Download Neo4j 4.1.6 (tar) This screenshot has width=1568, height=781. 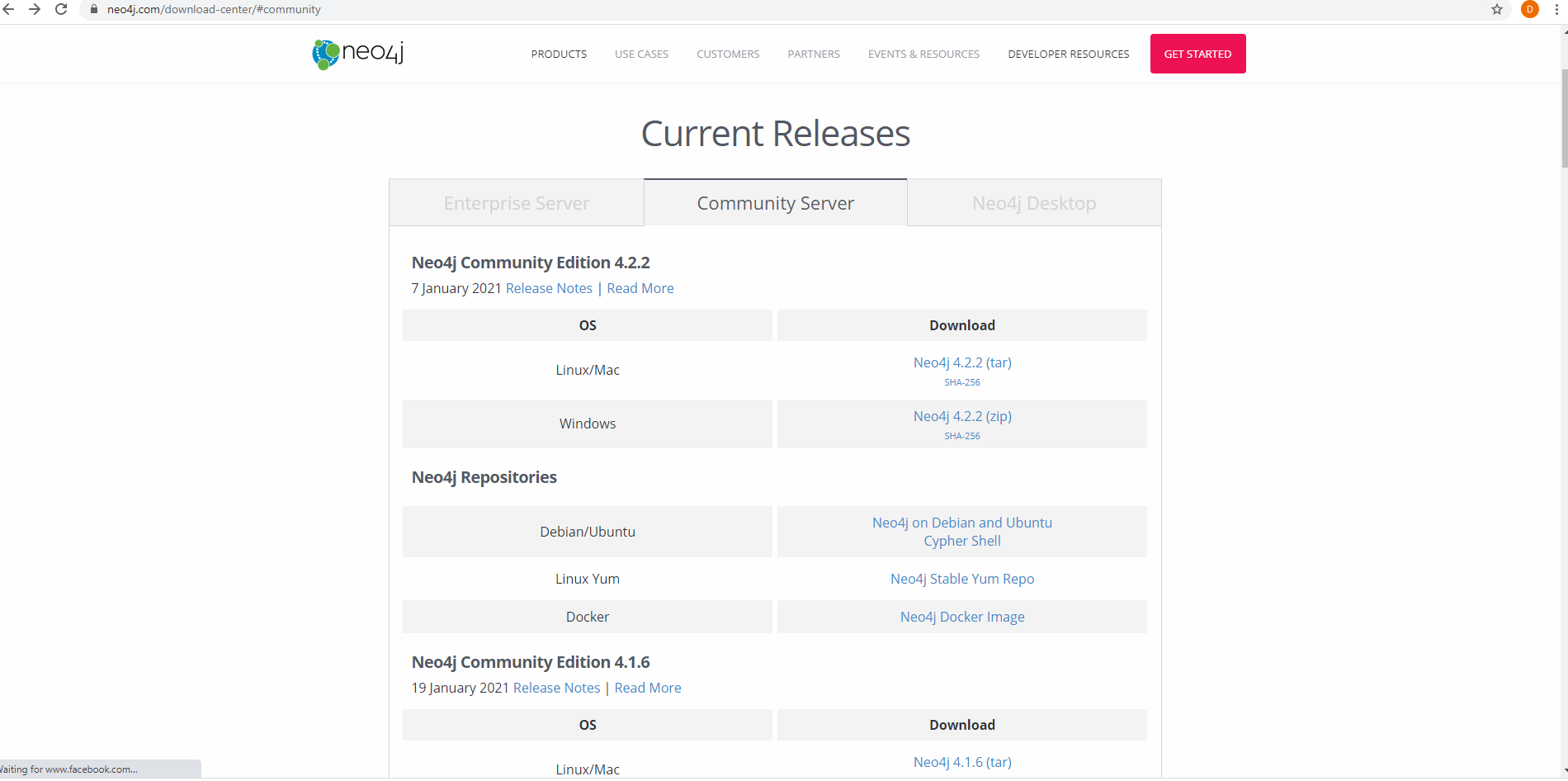962,762
